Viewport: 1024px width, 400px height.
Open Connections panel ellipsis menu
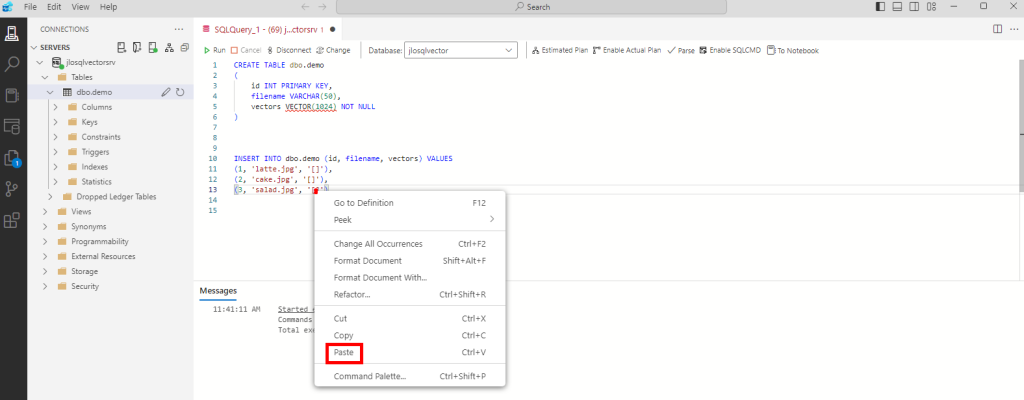pos(179,29)
